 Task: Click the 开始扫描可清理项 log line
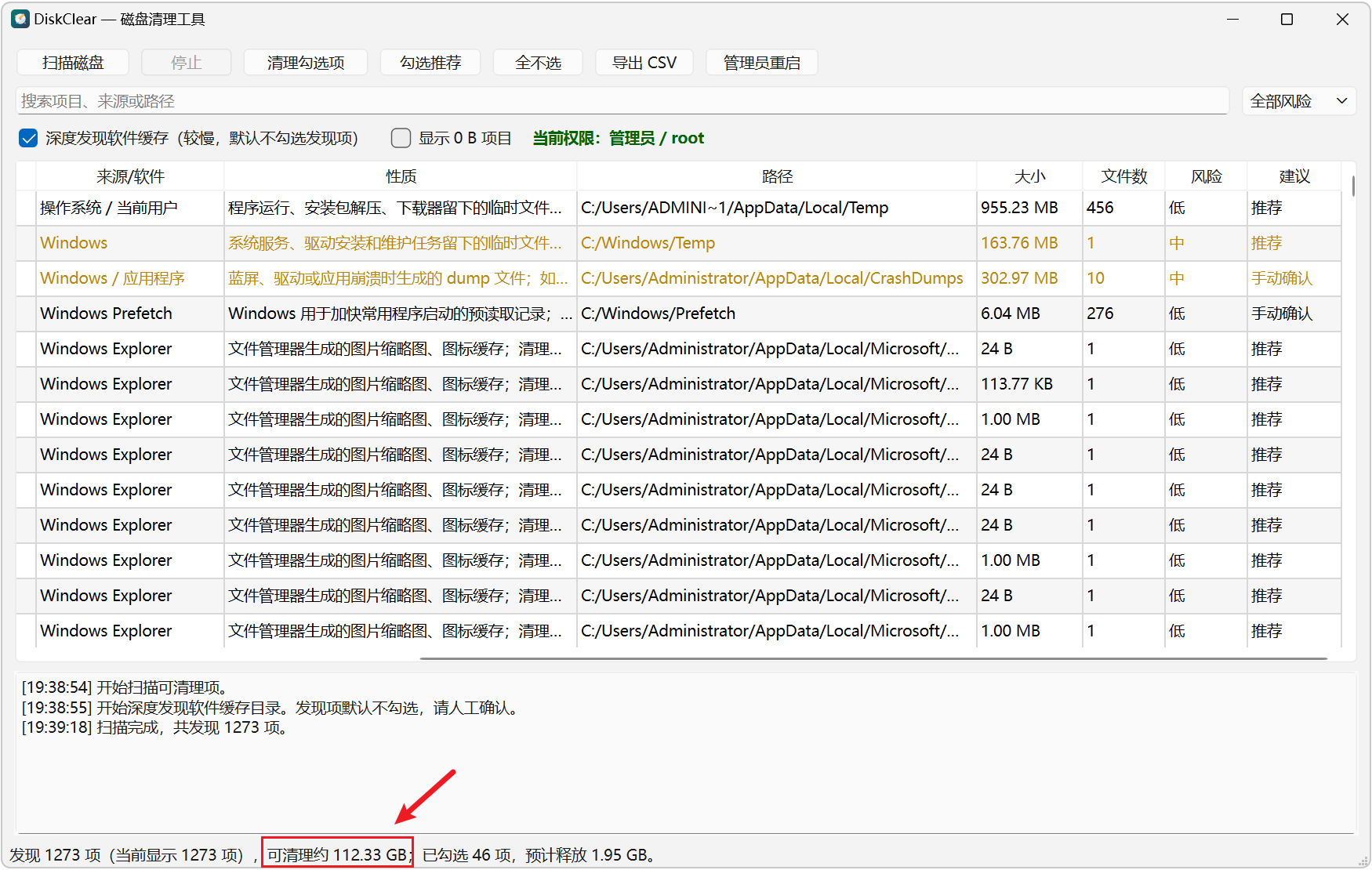click(125, 687)
